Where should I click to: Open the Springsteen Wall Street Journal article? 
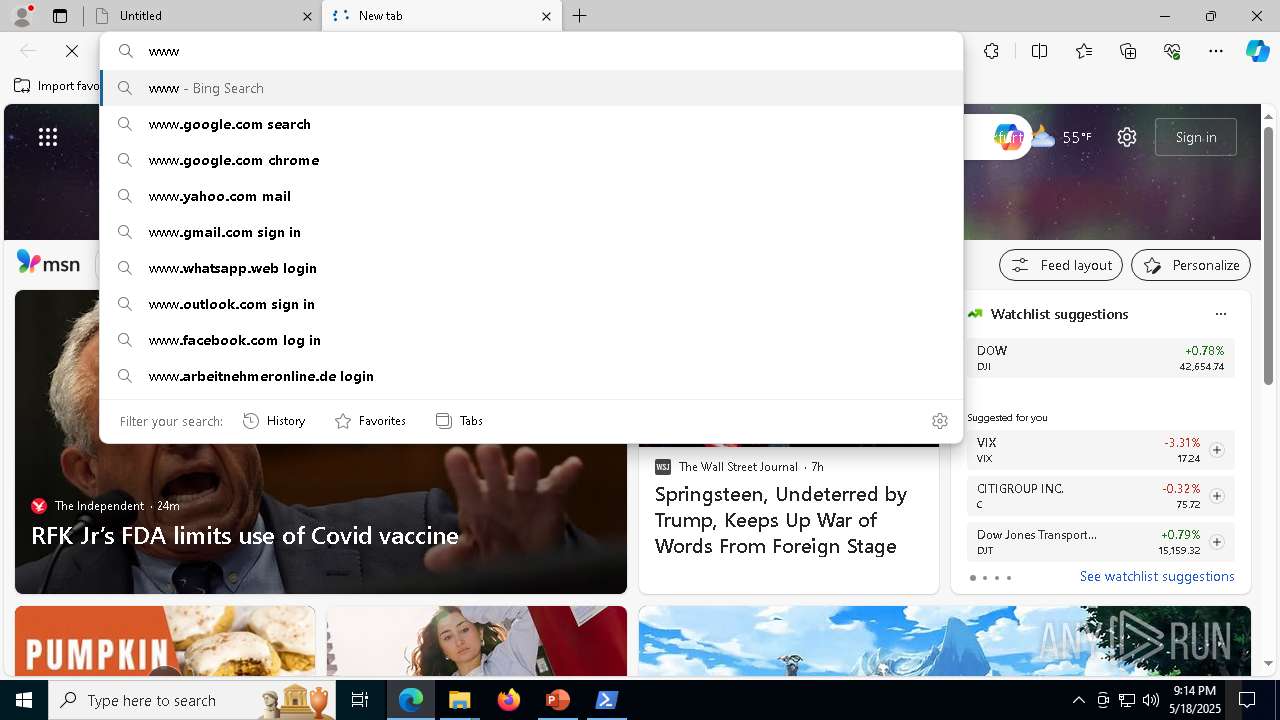pyautogui.click(x=781, y=520)
